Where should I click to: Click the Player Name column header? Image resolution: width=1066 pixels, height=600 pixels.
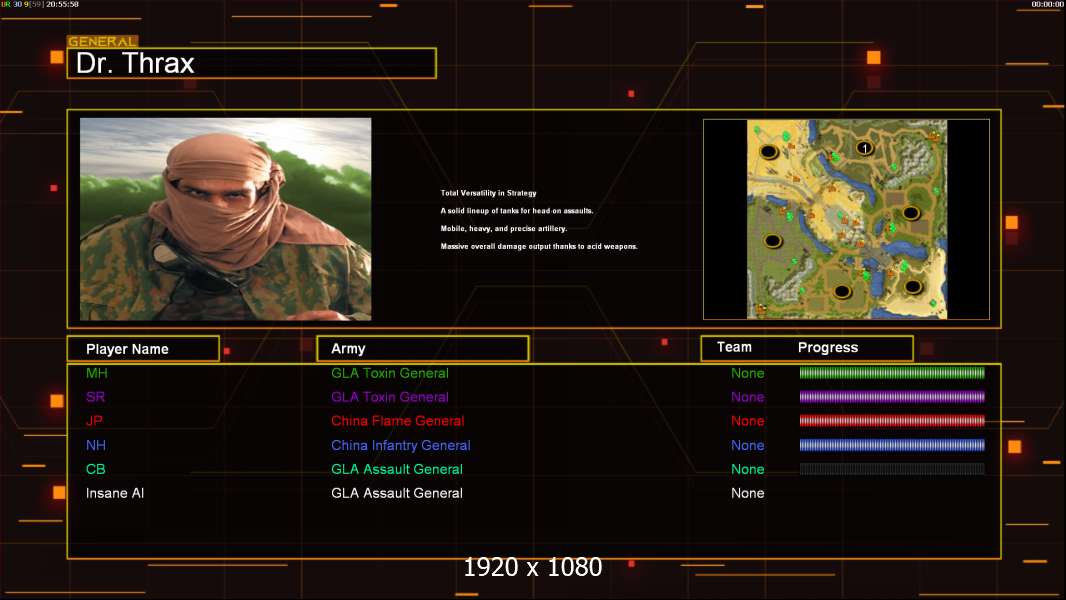(143, 349)
